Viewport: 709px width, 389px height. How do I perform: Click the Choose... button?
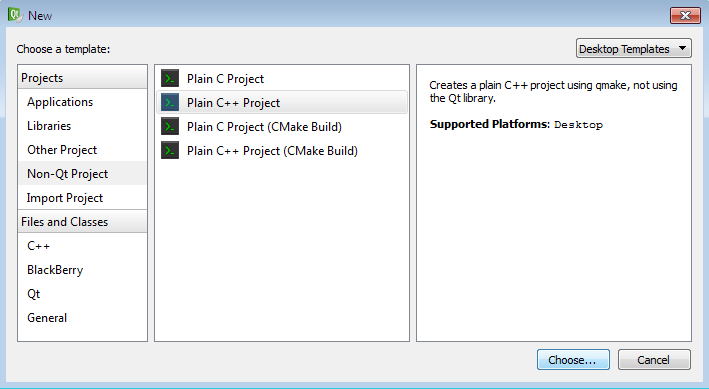[x=573, y=360]
